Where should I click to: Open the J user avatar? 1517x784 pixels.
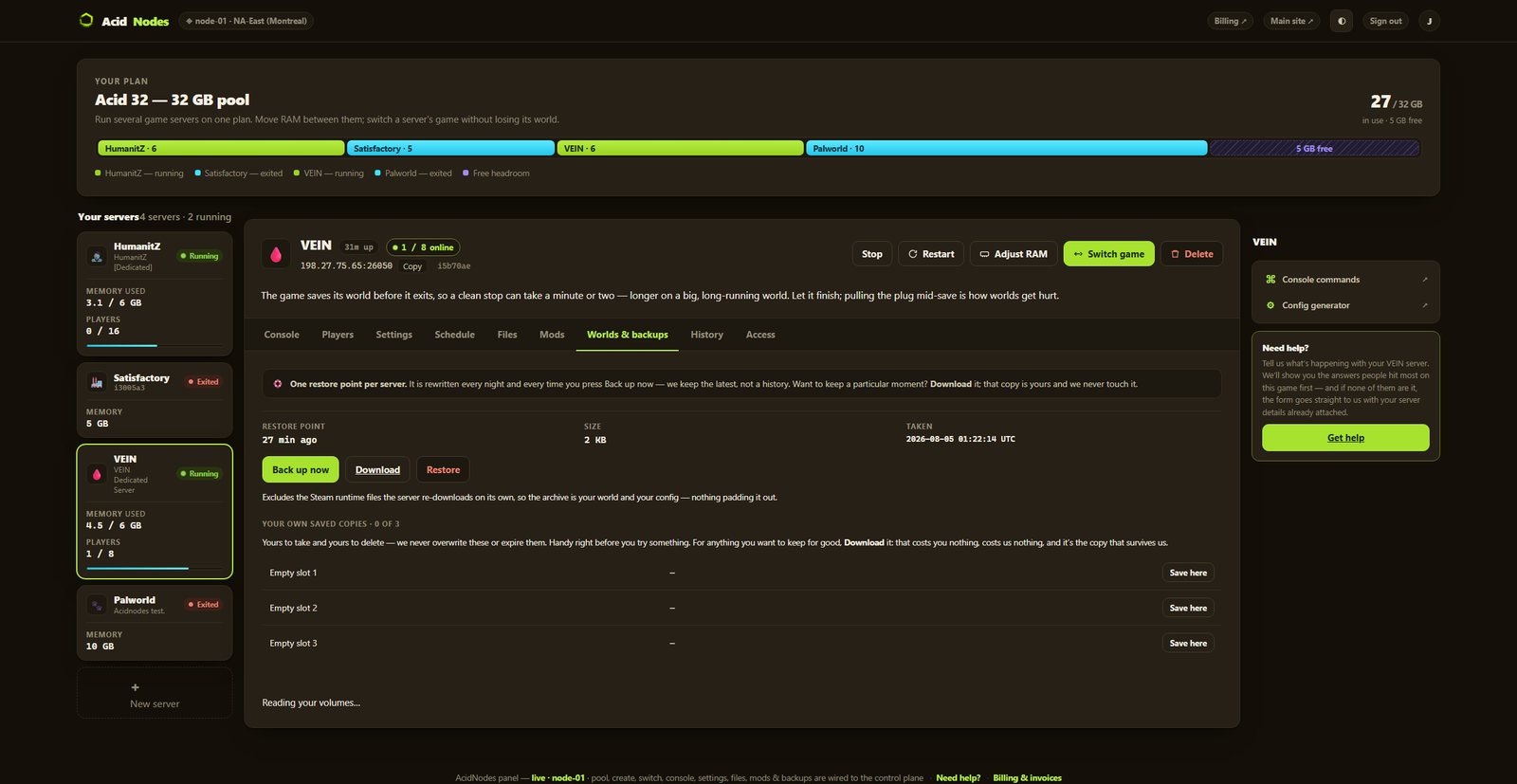tap(1429, 21)
